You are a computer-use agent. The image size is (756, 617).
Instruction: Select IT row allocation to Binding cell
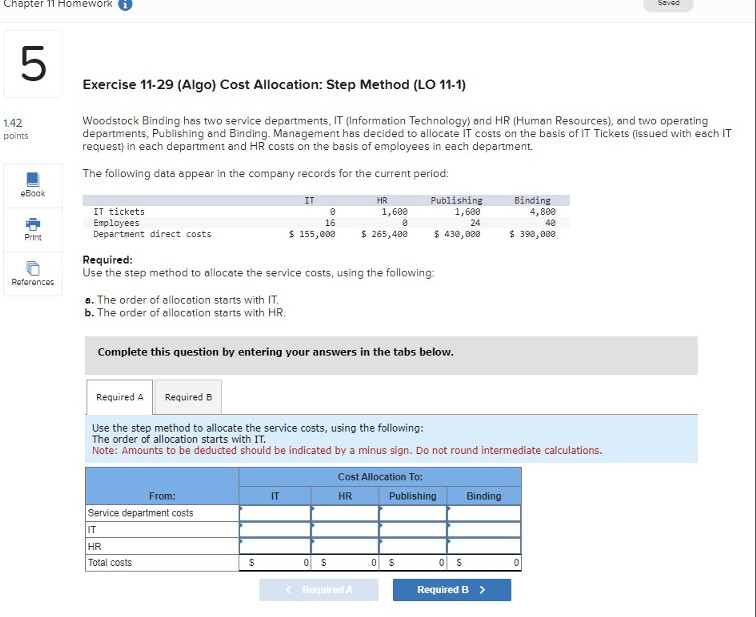484,530
